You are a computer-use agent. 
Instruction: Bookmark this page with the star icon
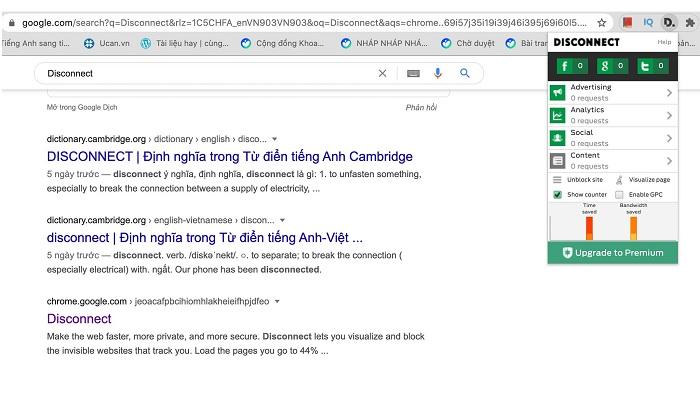point(602,22)
